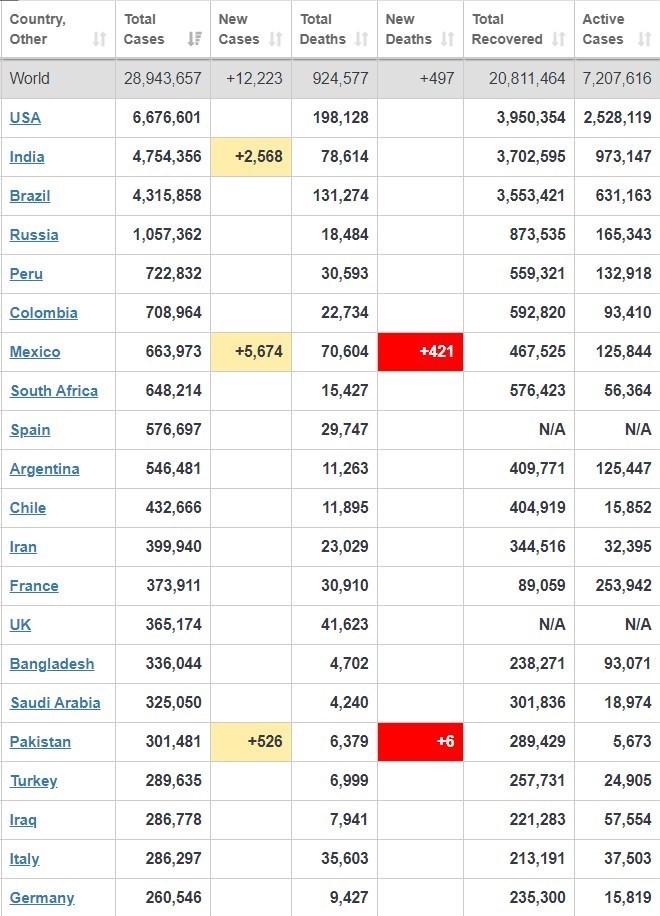Screen dimensions: 660x916
Task: Click Mexico's yellow +5,674 new cases cell
Action: click(x=251, y=351)
